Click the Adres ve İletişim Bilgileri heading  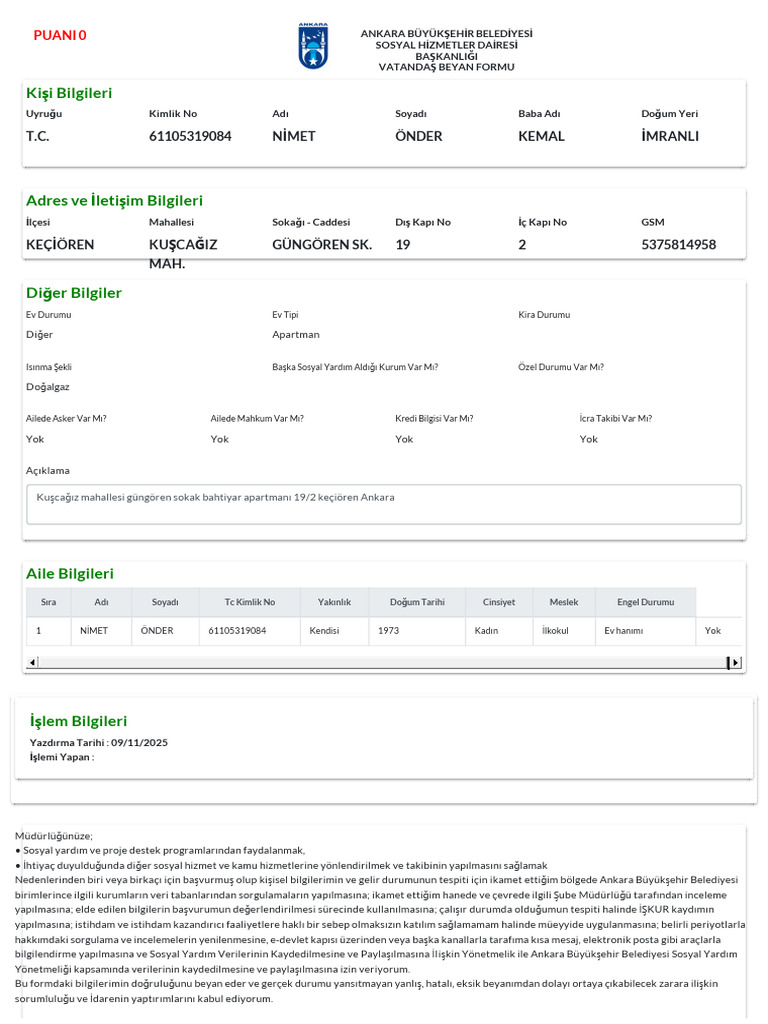(114, 200)
